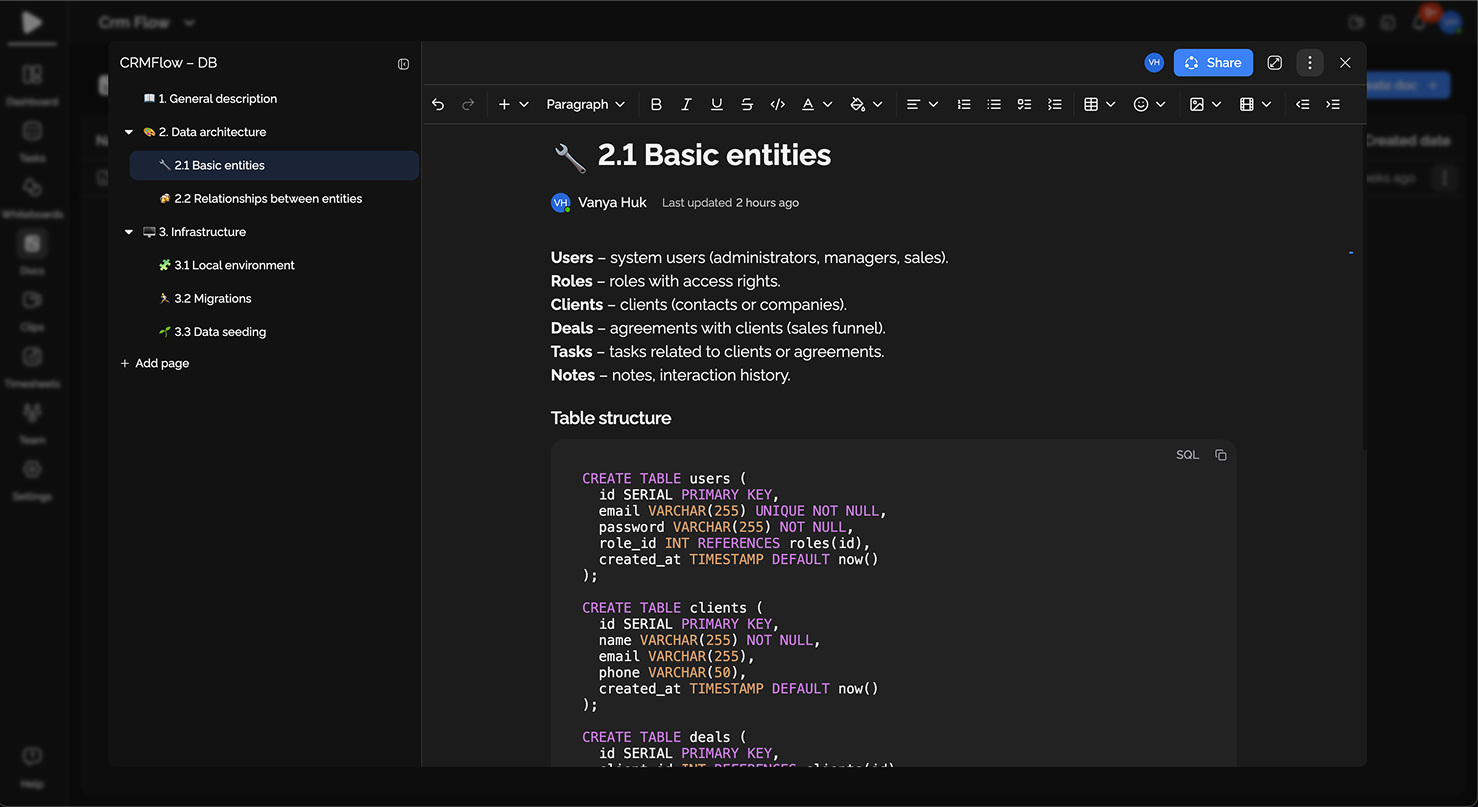Open the Paragraph style dropdown
Viewport: 1478px width, 807px height.
click(x=585, y=104)
